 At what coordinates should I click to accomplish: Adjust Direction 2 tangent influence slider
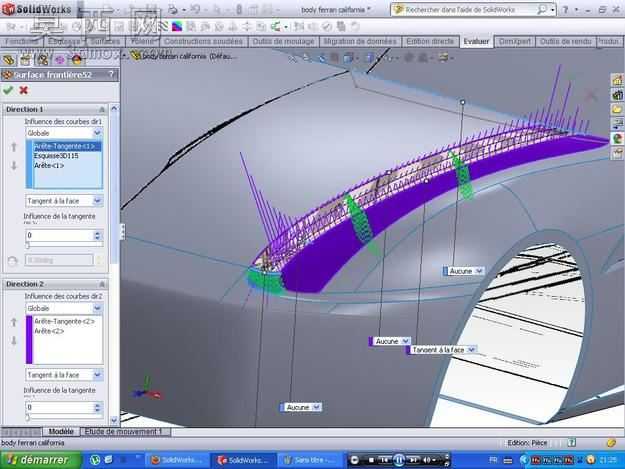coord(28,417)
